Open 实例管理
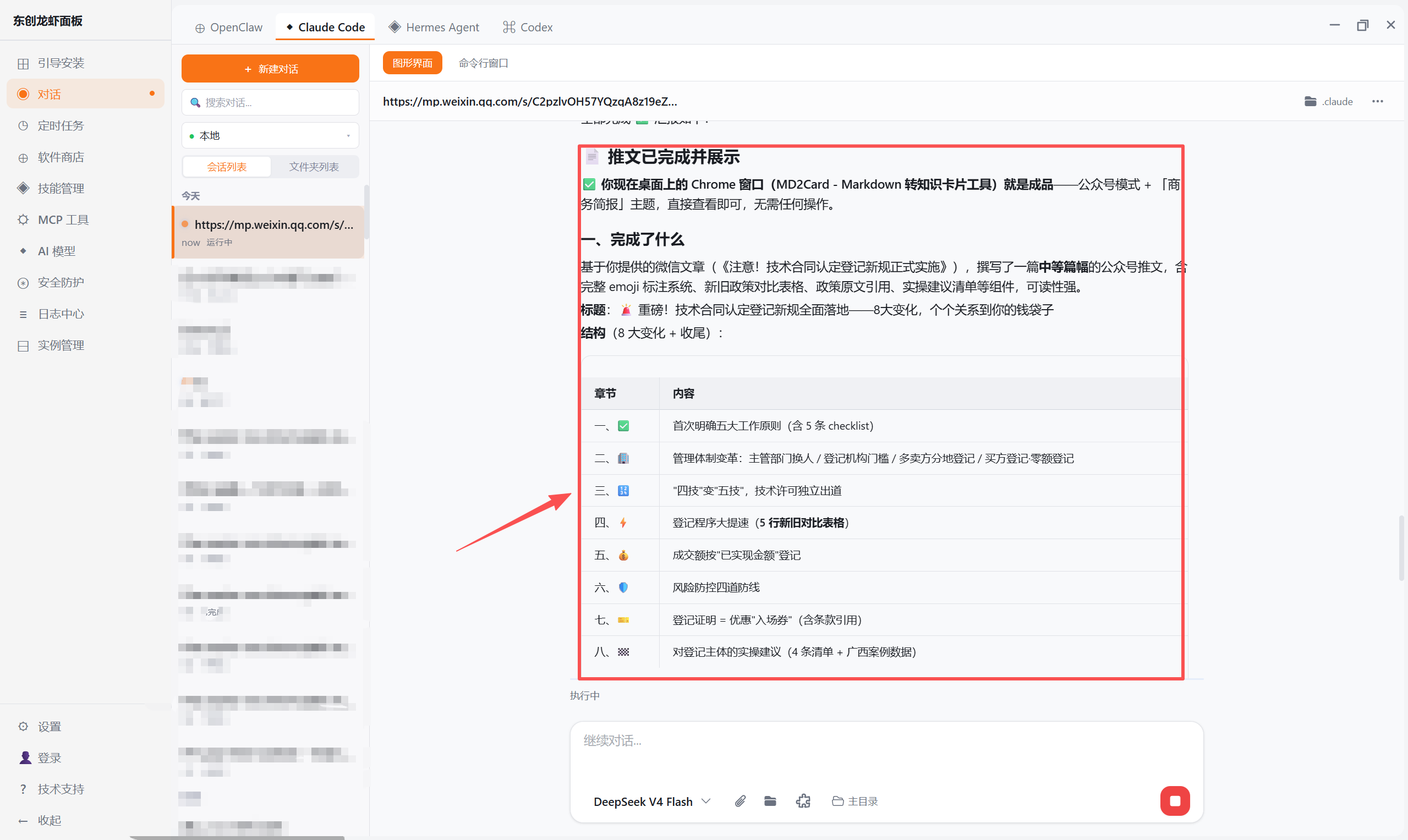This screenshot has width=1408, height=840. (x=85, y=345)
